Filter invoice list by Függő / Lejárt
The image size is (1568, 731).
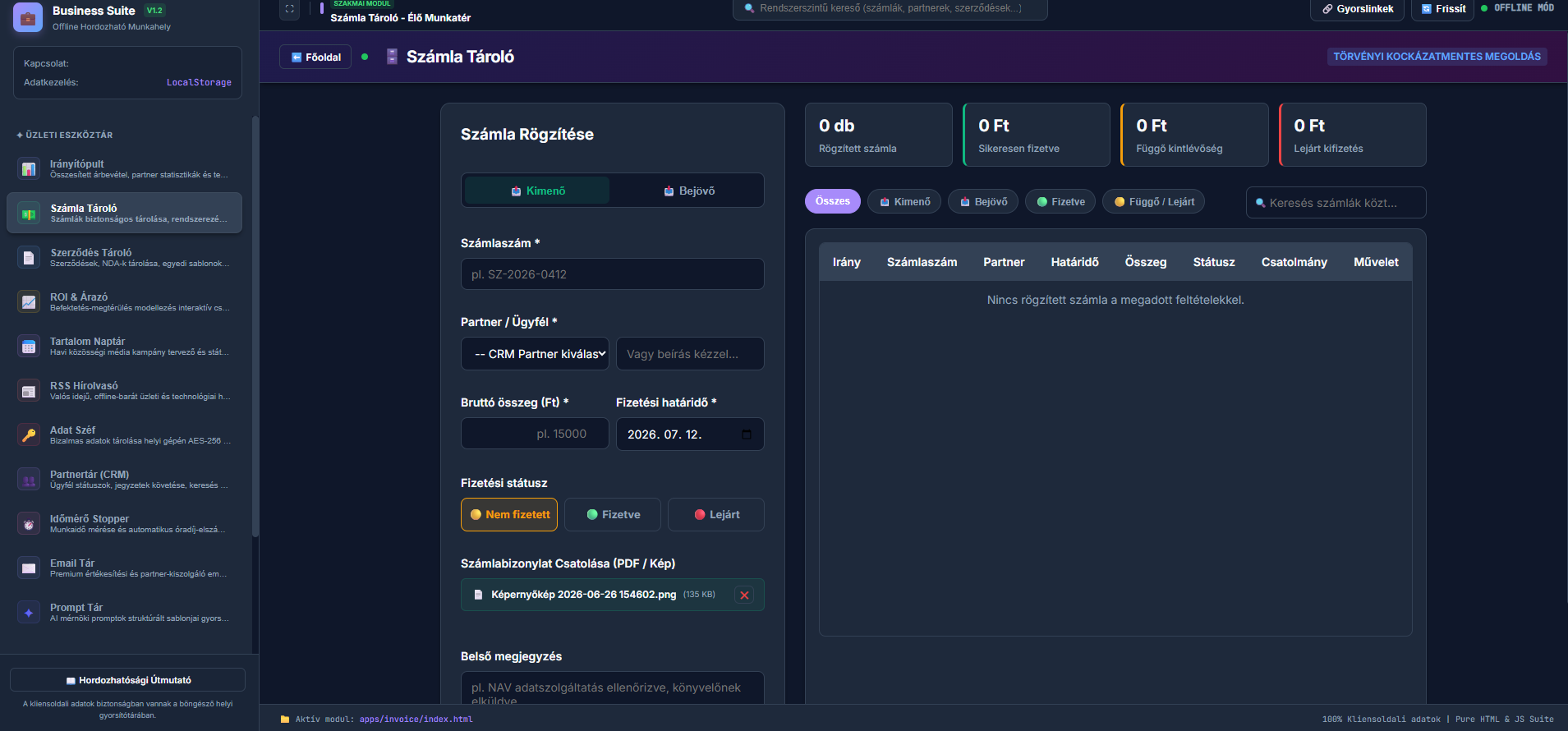[1153, 201]
